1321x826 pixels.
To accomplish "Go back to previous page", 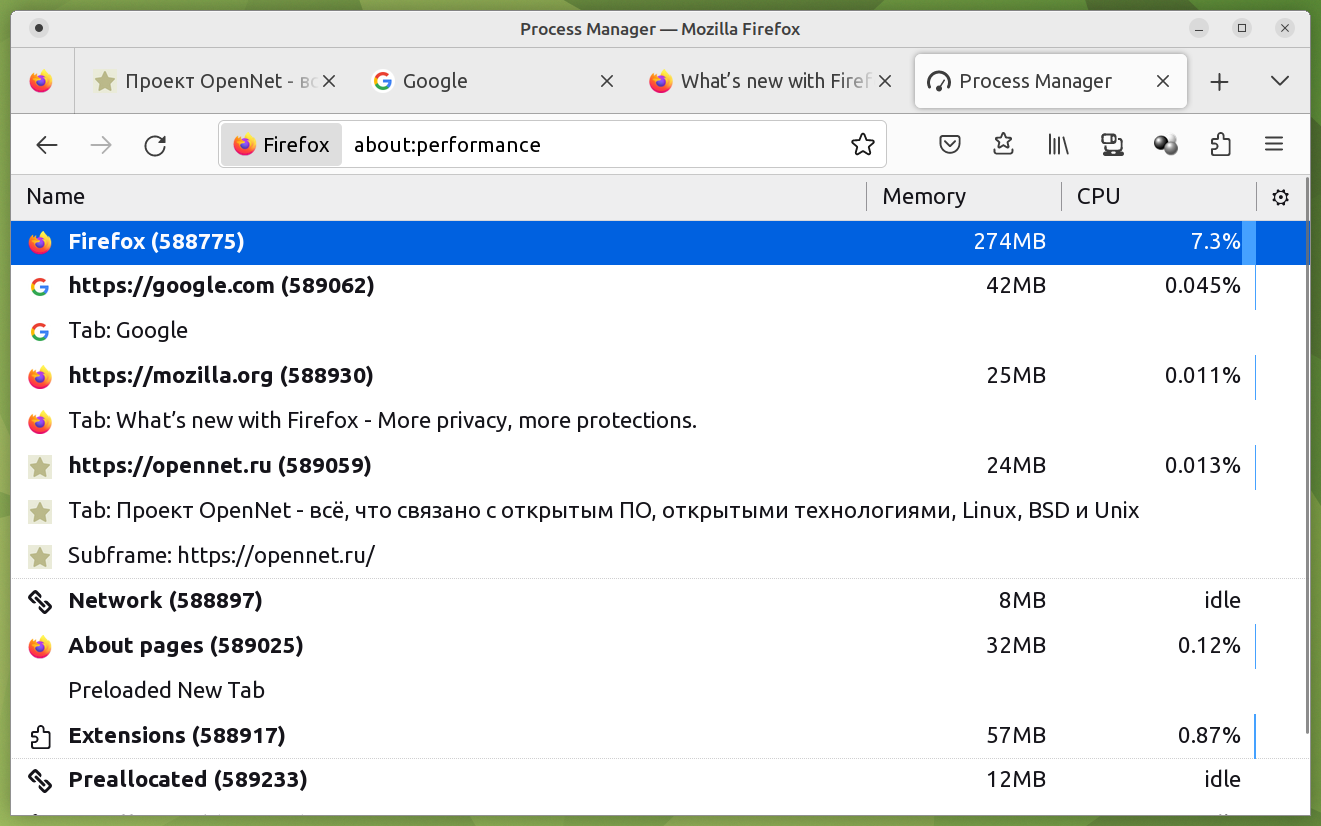I will click(x=47, y=145).
